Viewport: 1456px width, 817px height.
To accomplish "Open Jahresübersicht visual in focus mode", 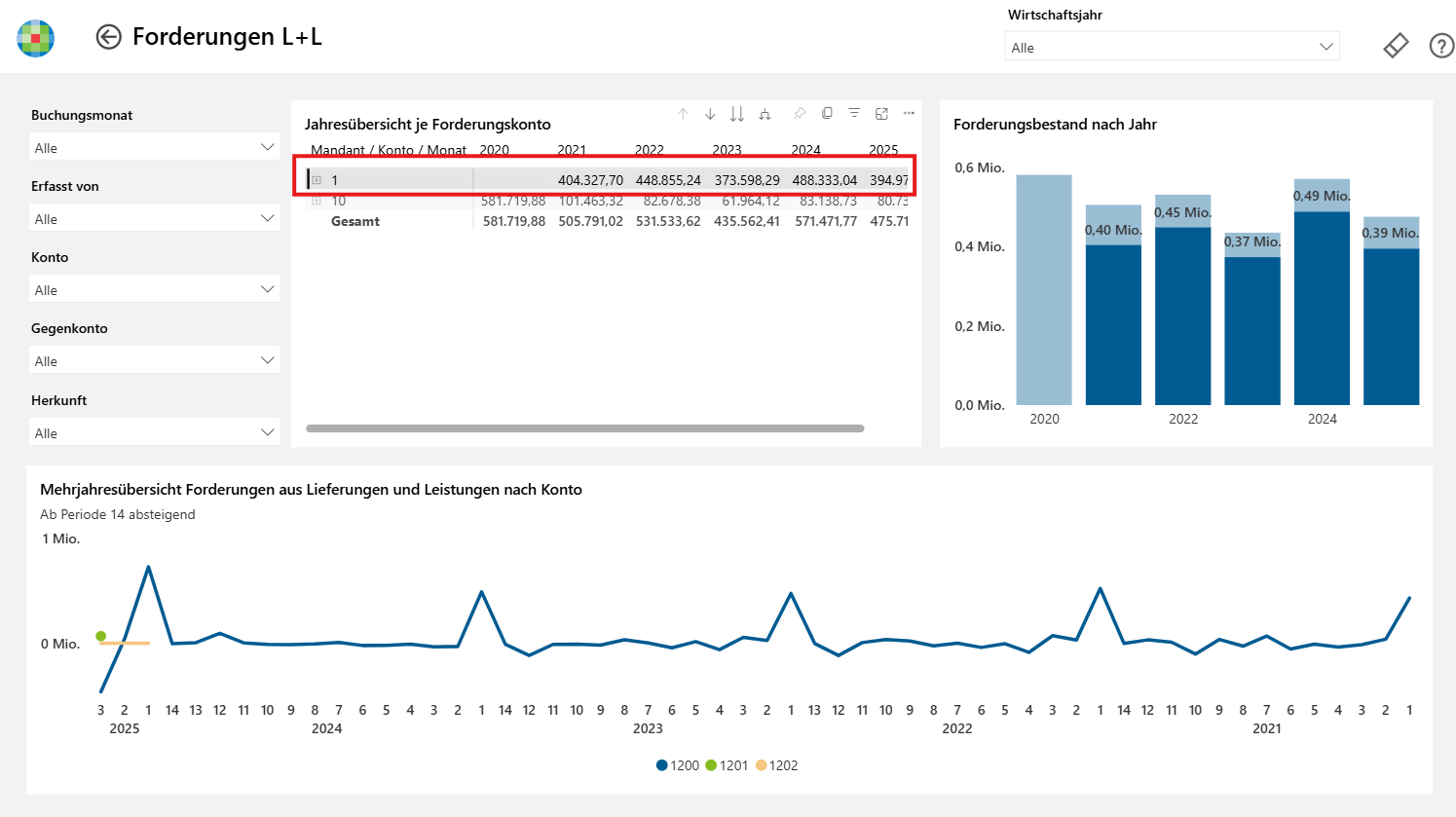I will [x=881, y=114].
